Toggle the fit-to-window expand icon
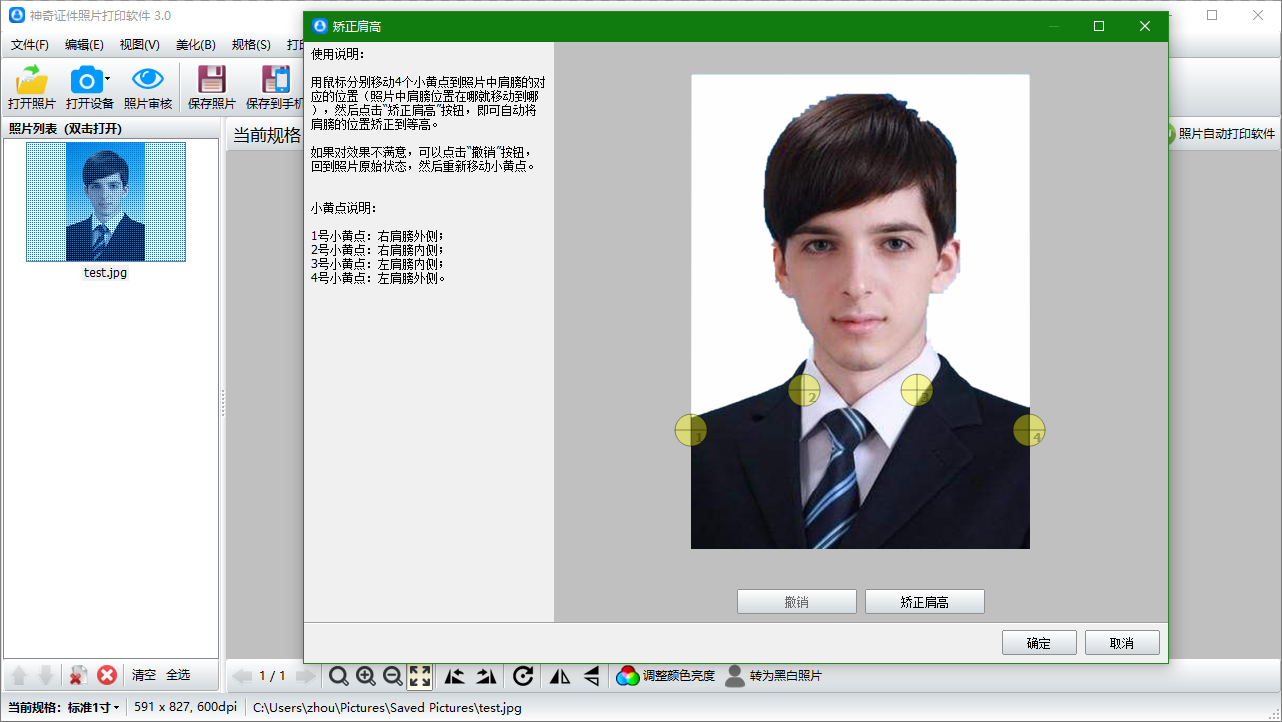The width and height of the screenshot is (1282, 722). coord(420,676)
